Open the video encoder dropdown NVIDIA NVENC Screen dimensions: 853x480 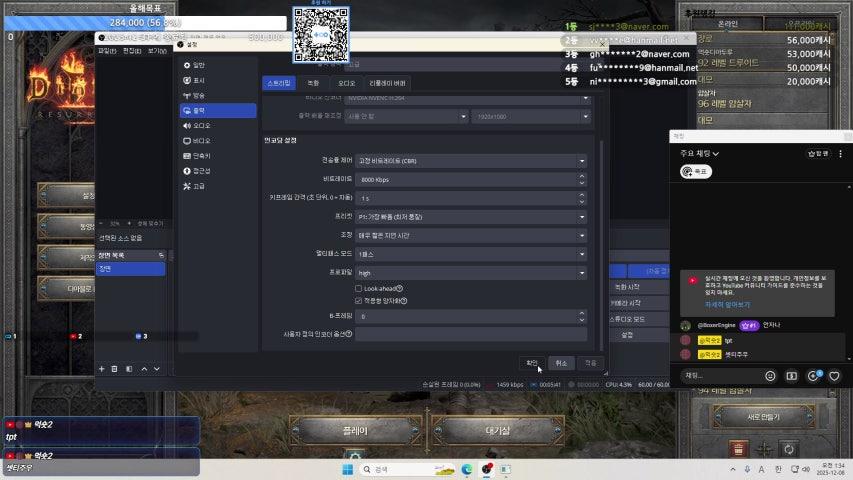click(x=468, y=99)
